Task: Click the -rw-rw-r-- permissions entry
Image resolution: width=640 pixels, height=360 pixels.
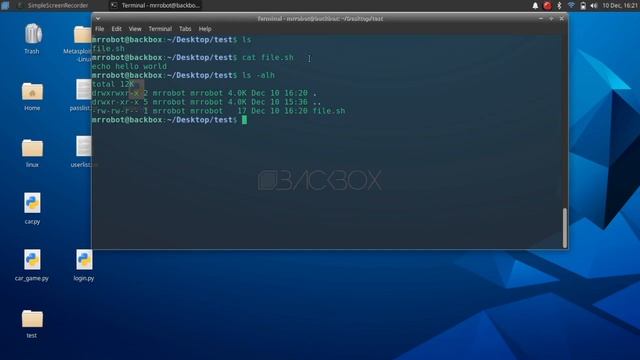Action: [x=116, y=111]
